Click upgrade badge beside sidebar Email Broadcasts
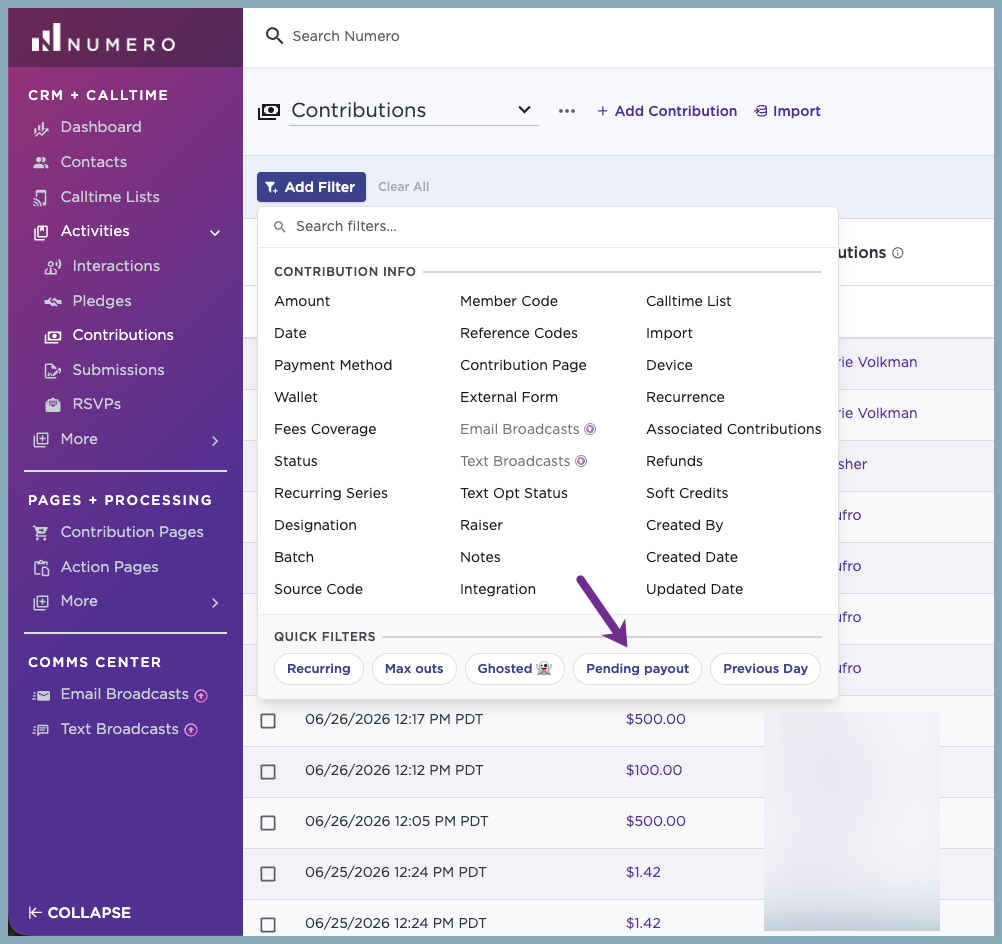Image resolution: width=1002 pixels, height=944 pixels. pos(201,695)
